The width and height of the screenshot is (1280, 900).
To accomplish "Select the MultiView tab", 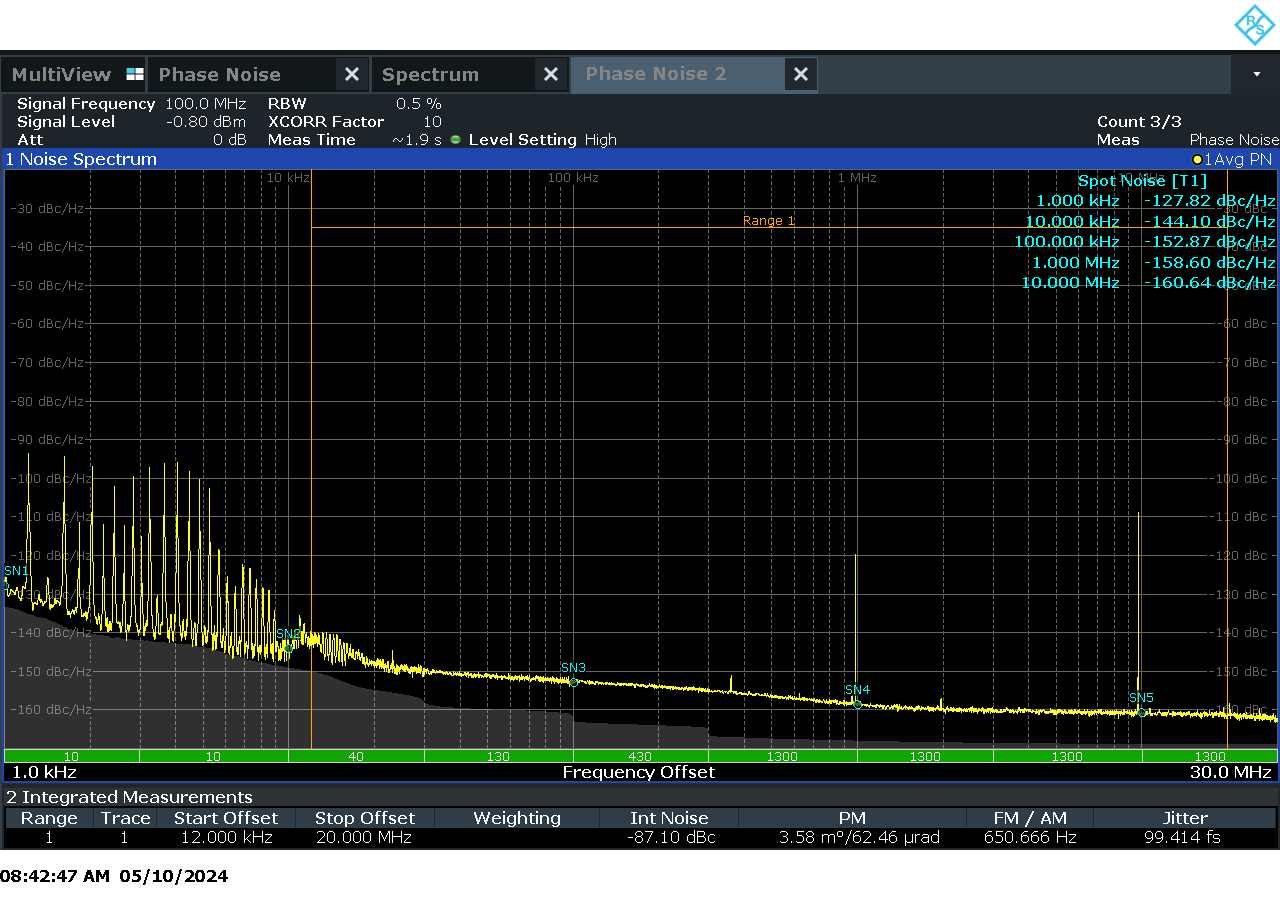I will coord(63,74).
